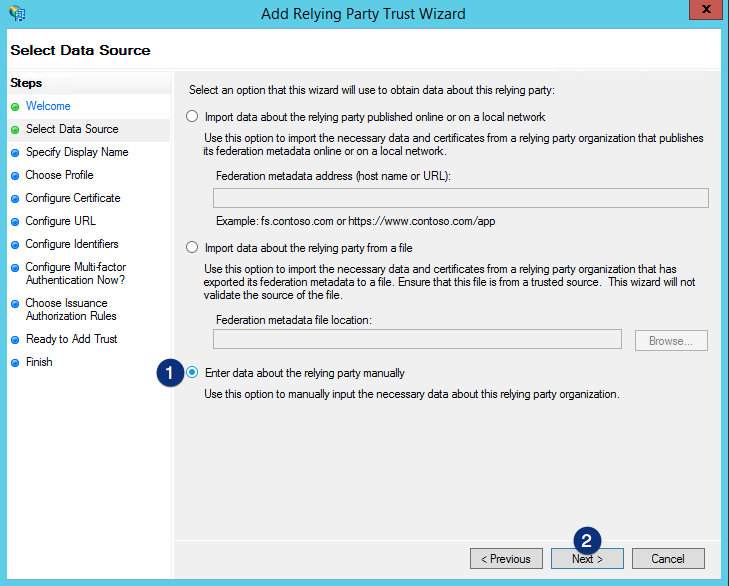Click 'Federation metadata file location' label
The width and height of the screenshot is (729, 586).
294,320
